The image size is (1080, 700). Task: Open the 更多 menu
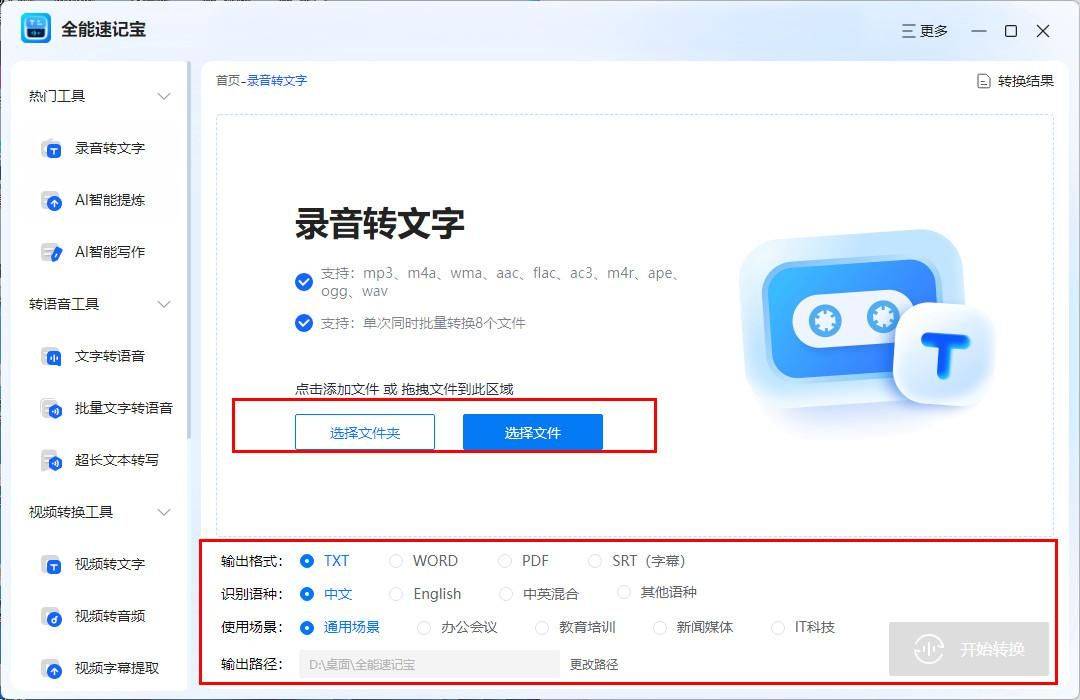tap(925, 31)
